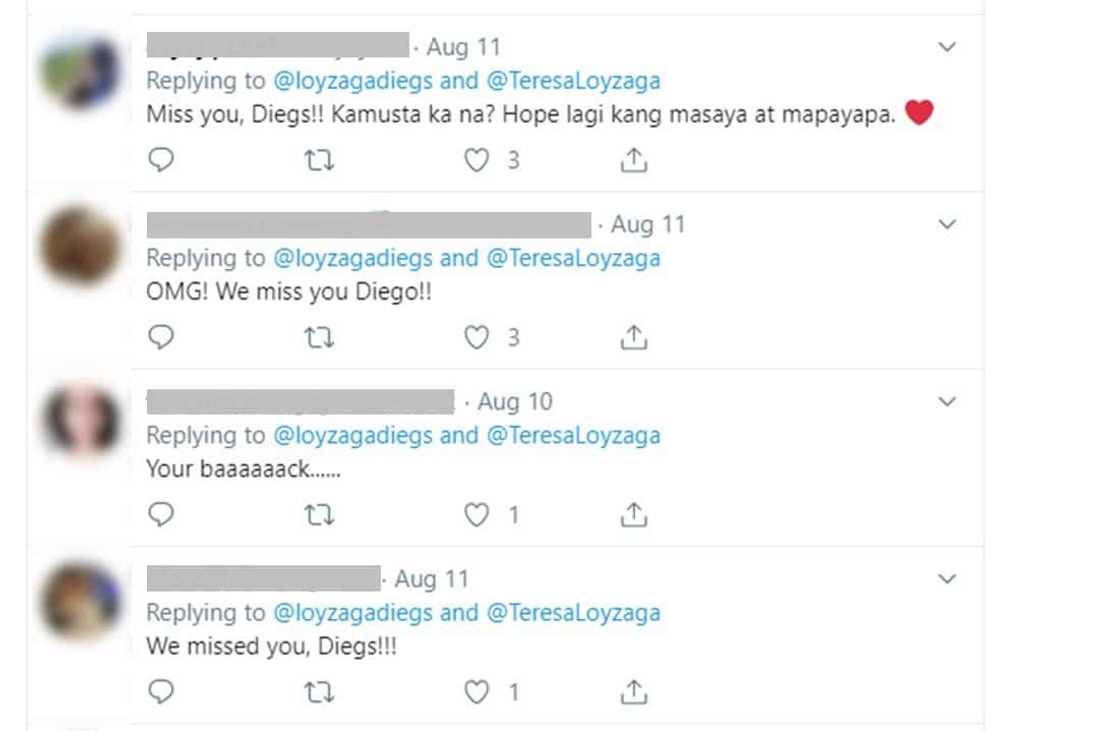1120x731 pixels.
Task: Share the "OMG! We miss you Diego!!" tweet
Action: (632, 337)
